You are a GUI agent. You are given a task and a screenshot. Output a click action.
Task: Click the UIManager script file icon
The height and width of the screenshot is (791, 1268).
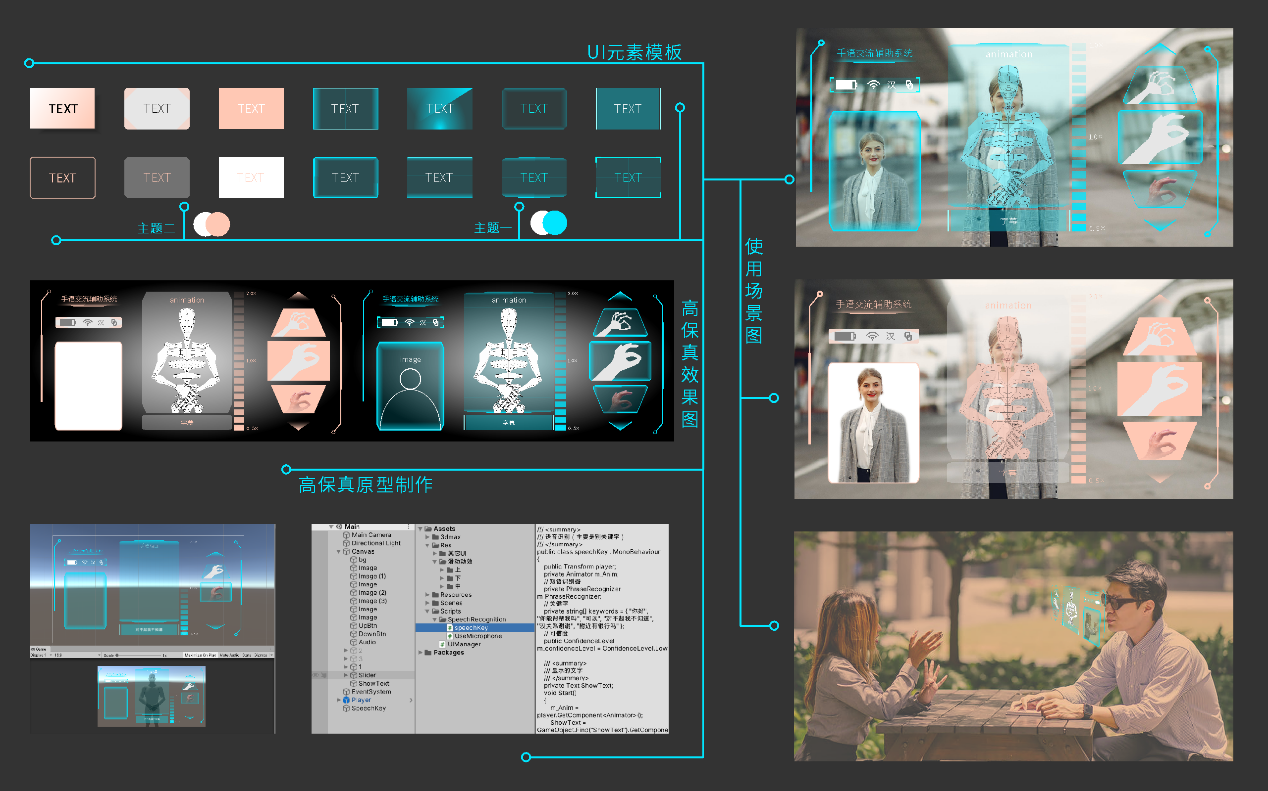tap(441, 644)
